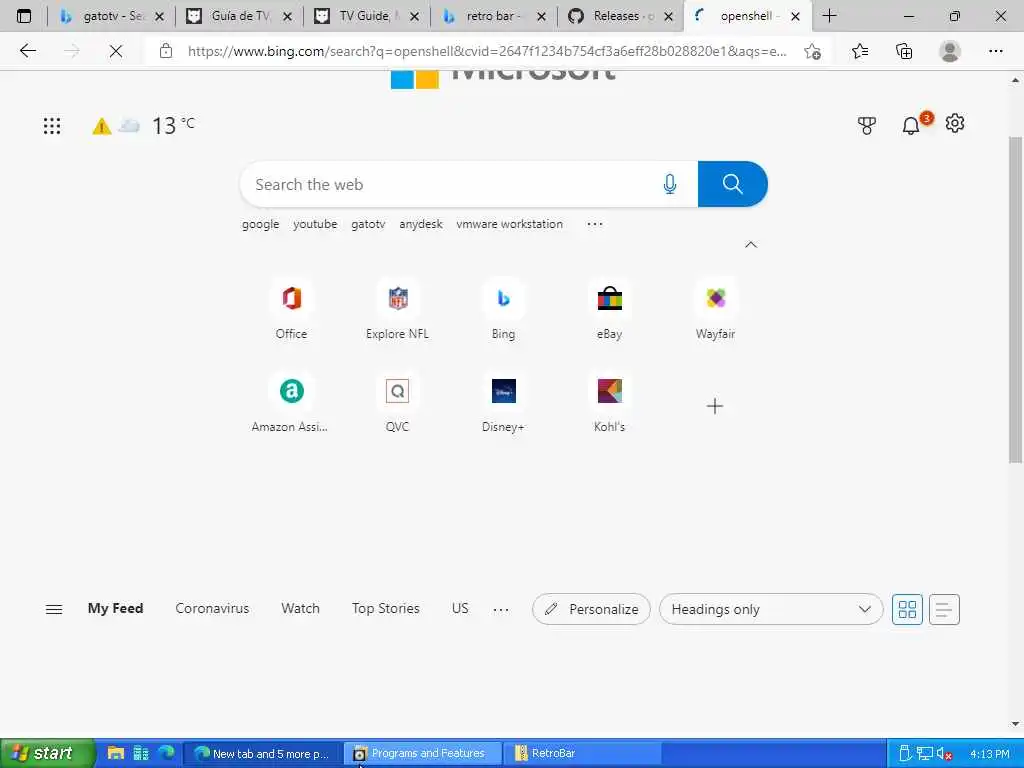The width and height of the screenshot is (1024, 768).
Task: Open Explore NFL quick link
Action: tap(397, 311)
